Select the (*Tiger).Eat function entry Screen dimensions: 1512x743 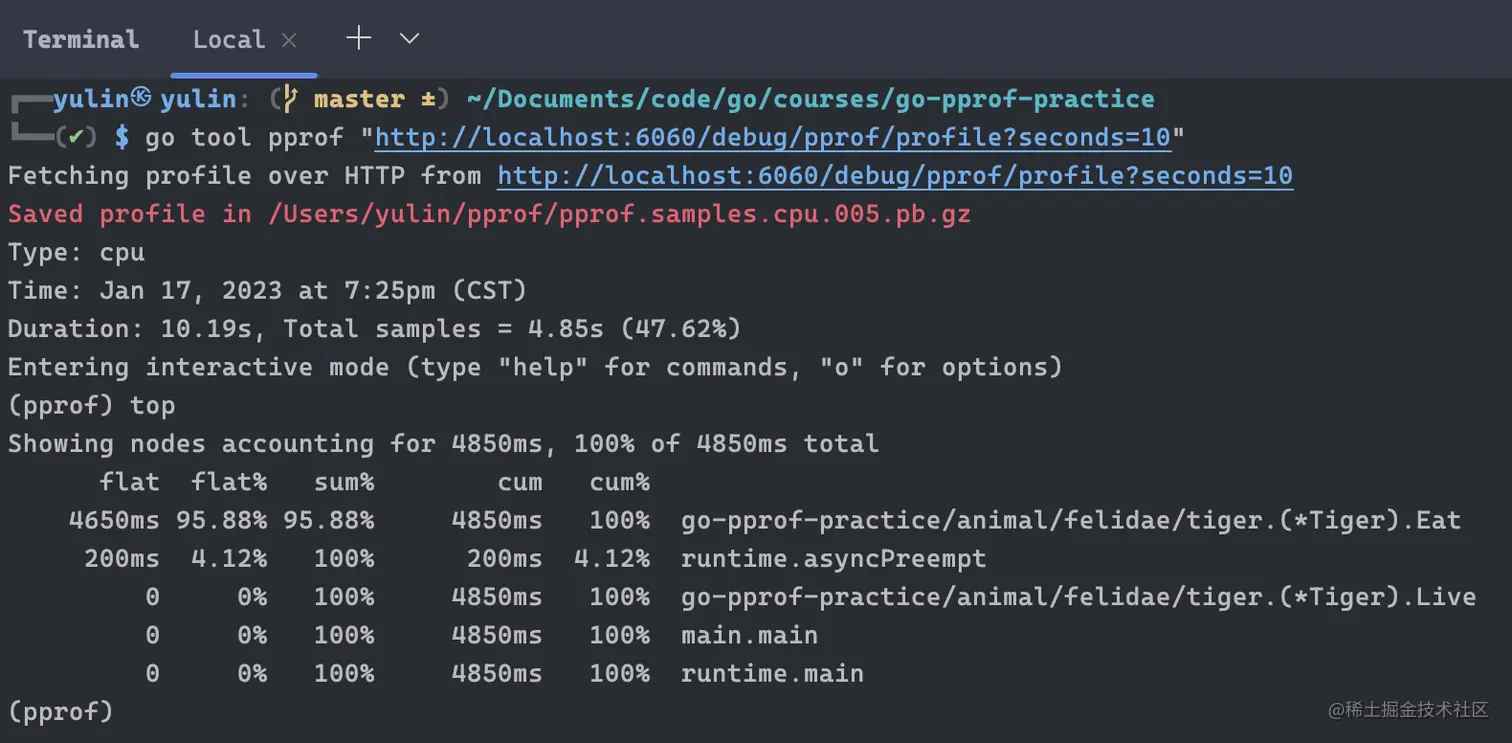1070,520
